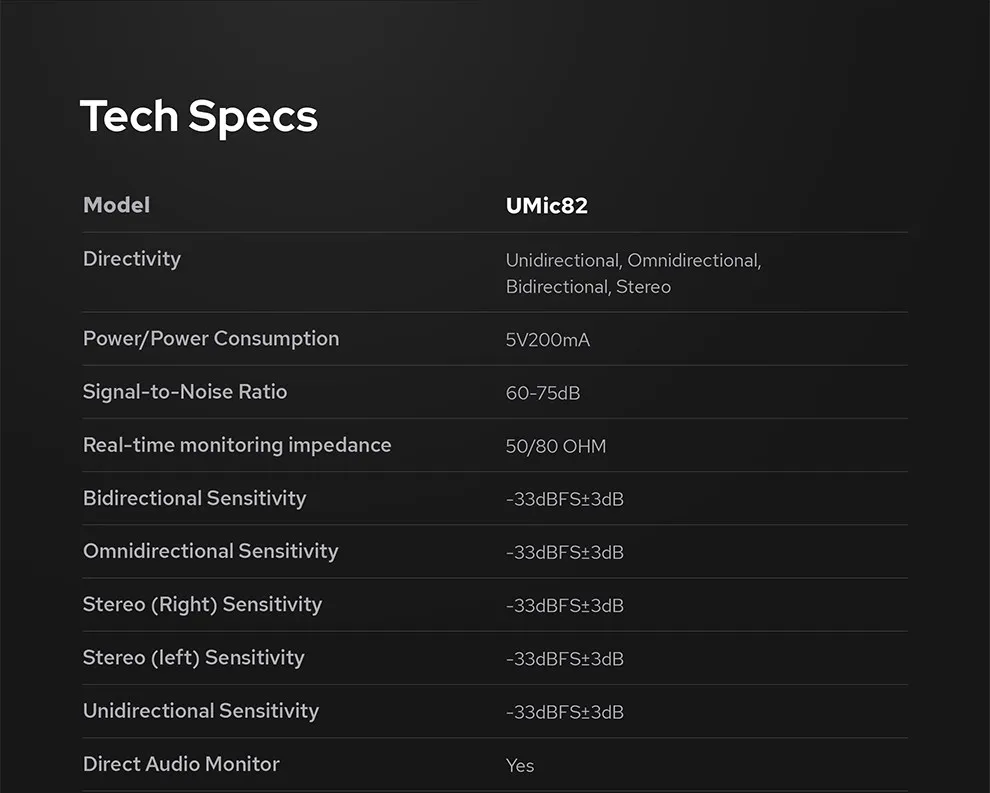The width and height of the screenshot is (990, 793).
Task: Select the Stereo (Right) Sensitivity label
Action: [x=203, y=605]
